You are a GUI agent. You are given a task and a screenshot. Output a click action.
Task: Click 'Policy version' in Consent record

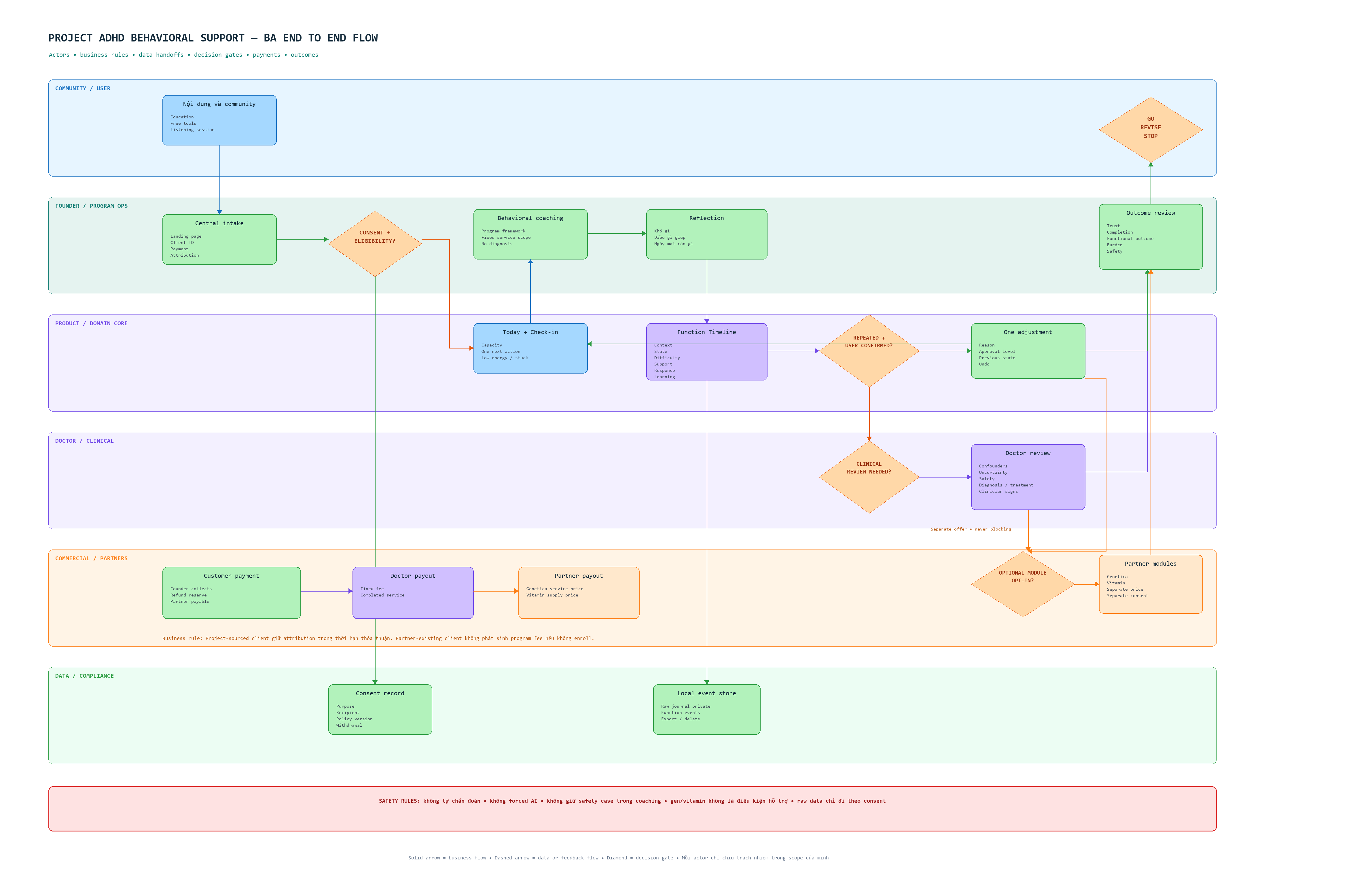(x=355, y=719)
